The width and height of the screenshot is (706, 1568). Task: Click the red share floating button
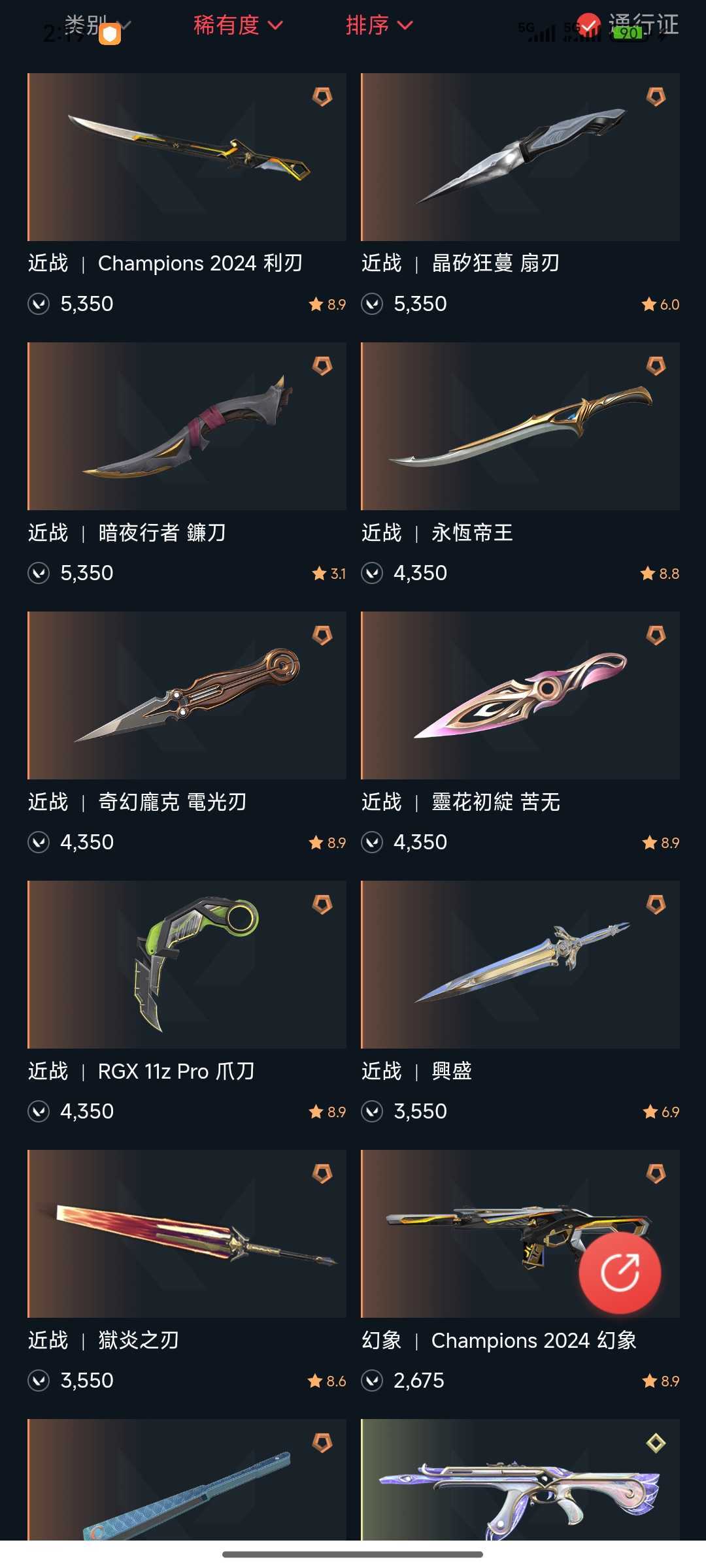tap(620, 1273)
